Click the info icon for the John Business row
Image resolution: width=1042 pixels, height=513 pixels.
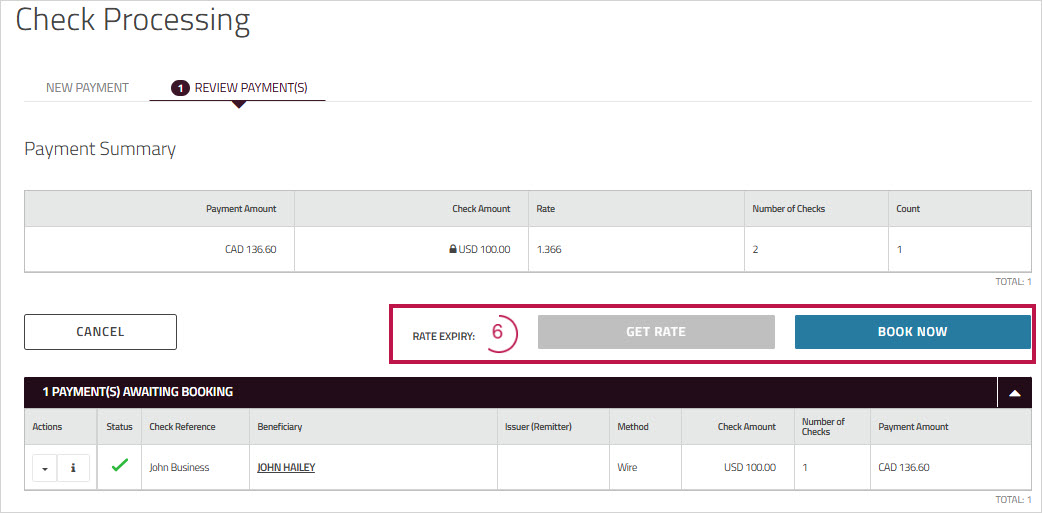(x=73, y=468)
